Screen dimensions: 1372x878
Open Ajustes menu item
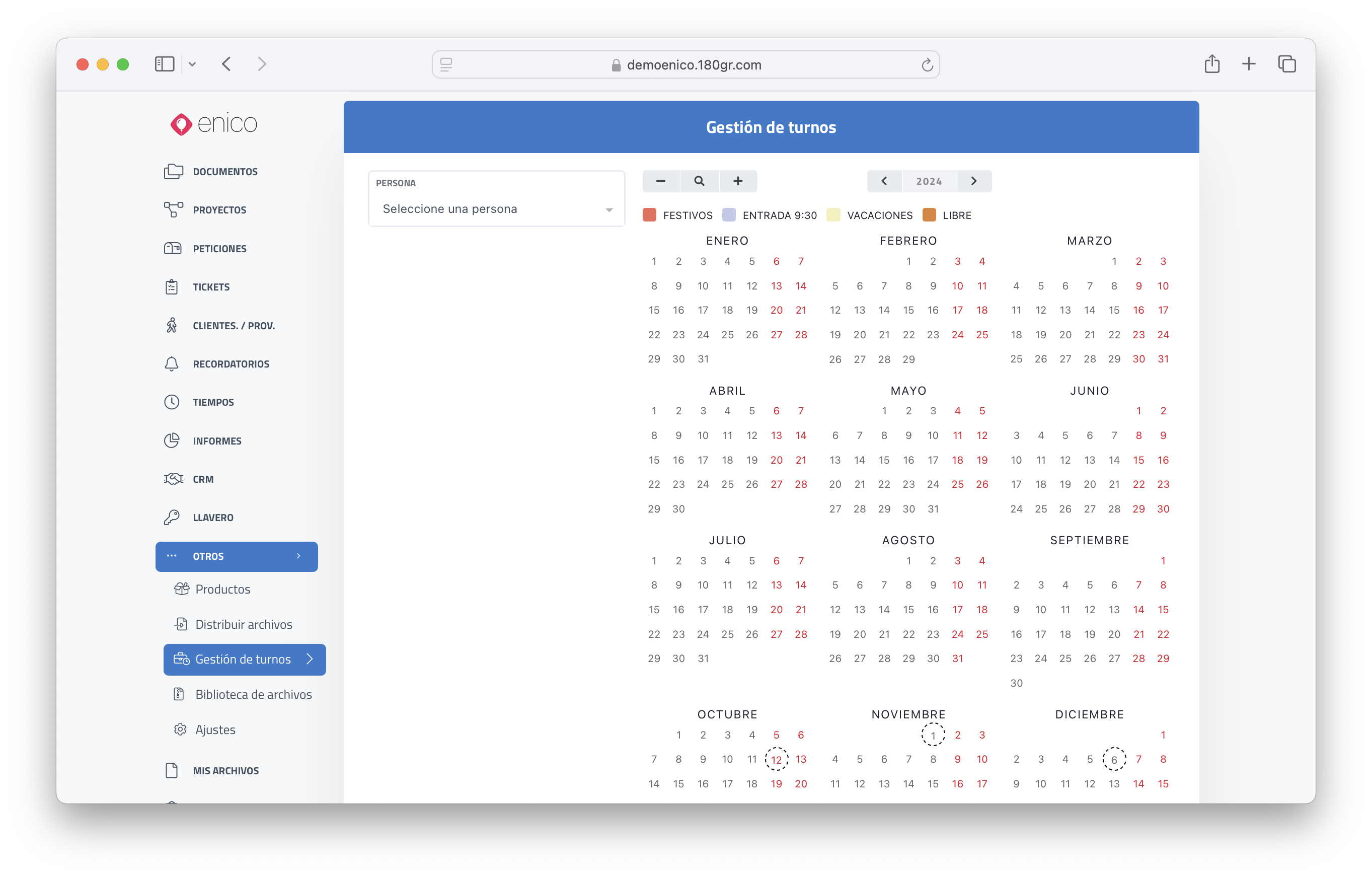click(x=215, y=730)
